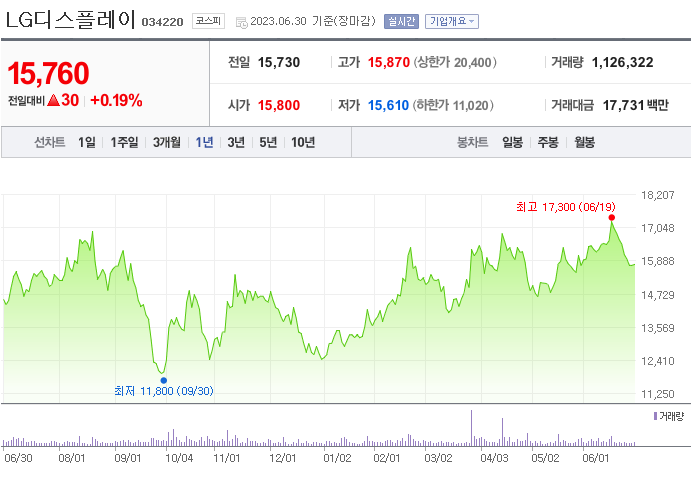This screenshot has height=479, width=691.
Task: Click the 거래량 legend label
Action: [672, 416]
